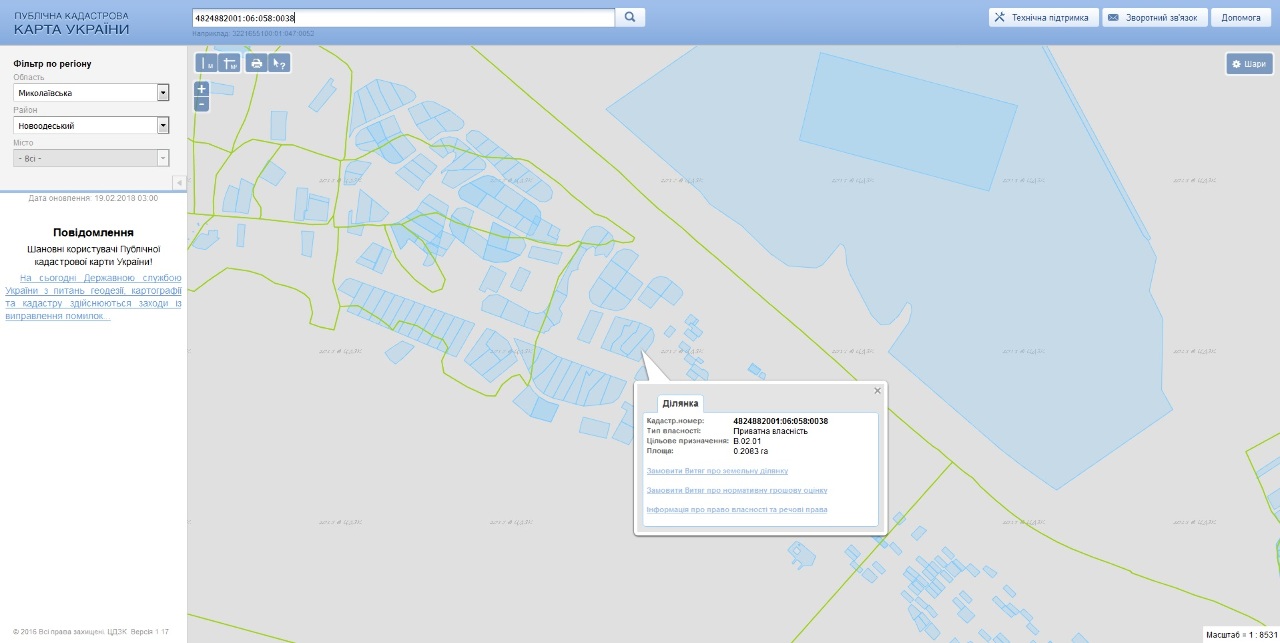Open the Місто dropdown
Screen dimensions: 1280x643
tap(162, 158)
